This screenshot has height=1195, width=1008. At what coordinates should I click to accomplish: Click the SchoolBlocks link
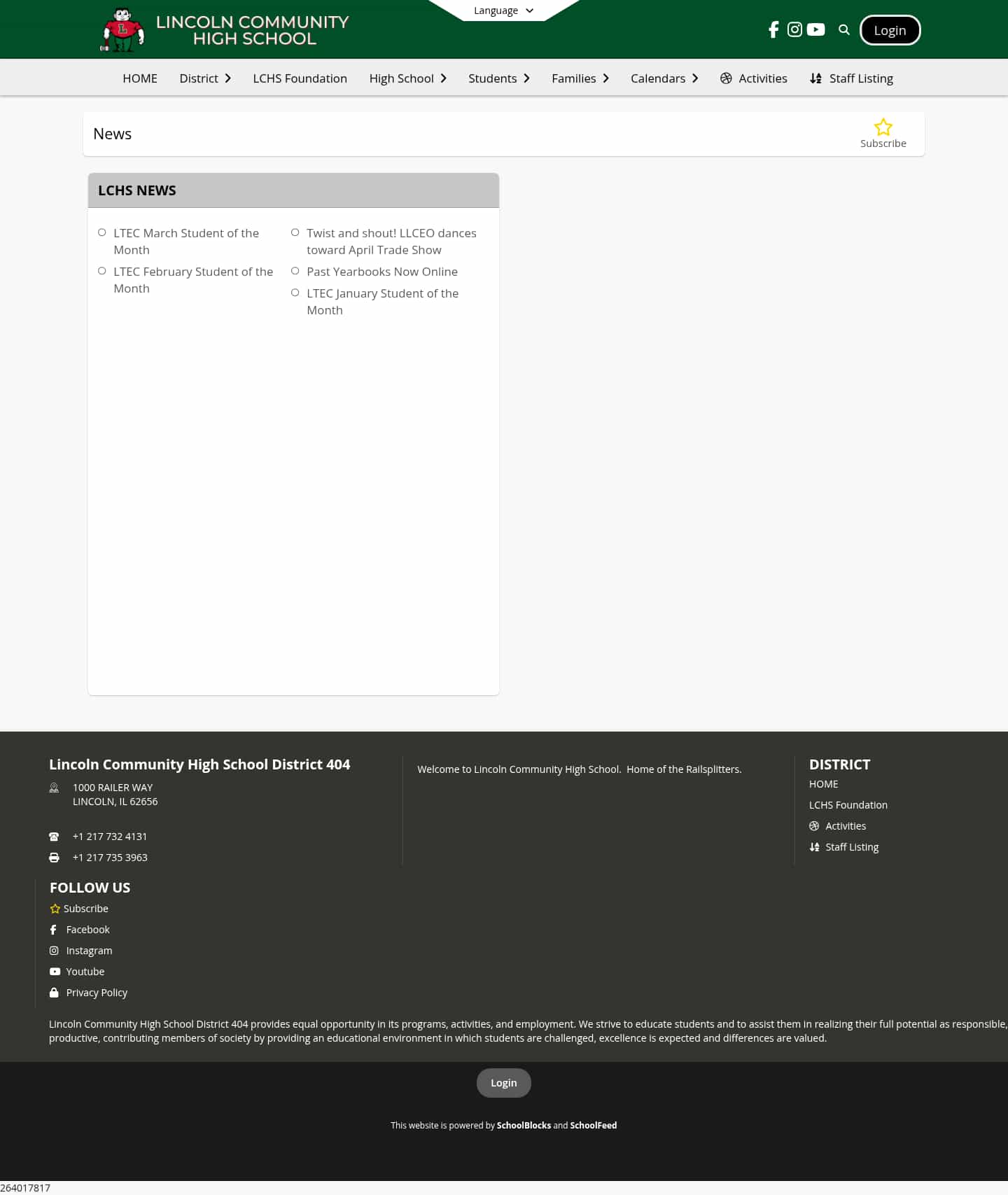coord(524,1126)
